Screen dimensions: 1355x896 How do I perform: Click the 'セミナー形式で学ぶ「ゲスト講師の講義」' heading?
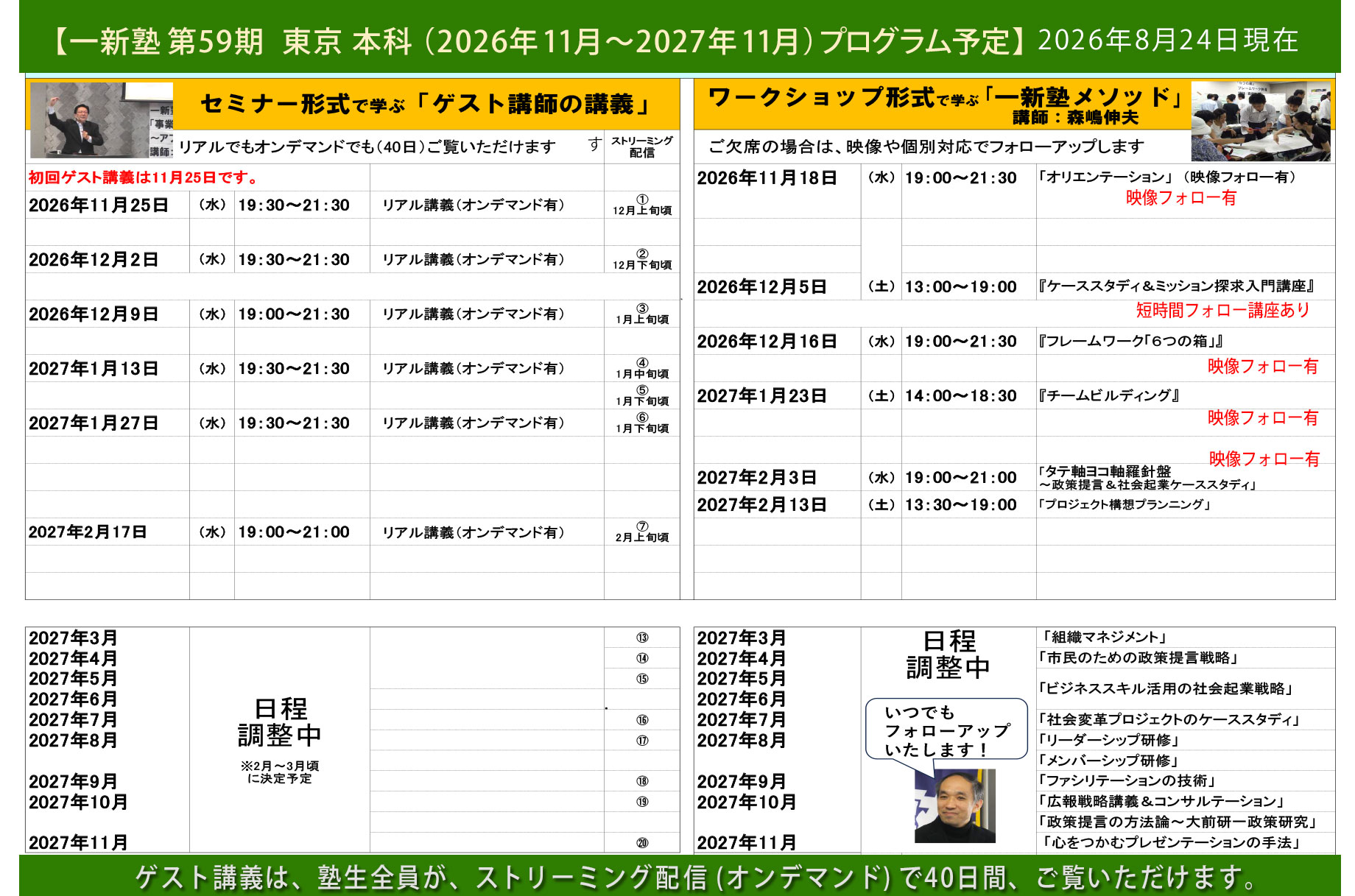point(426,105)
